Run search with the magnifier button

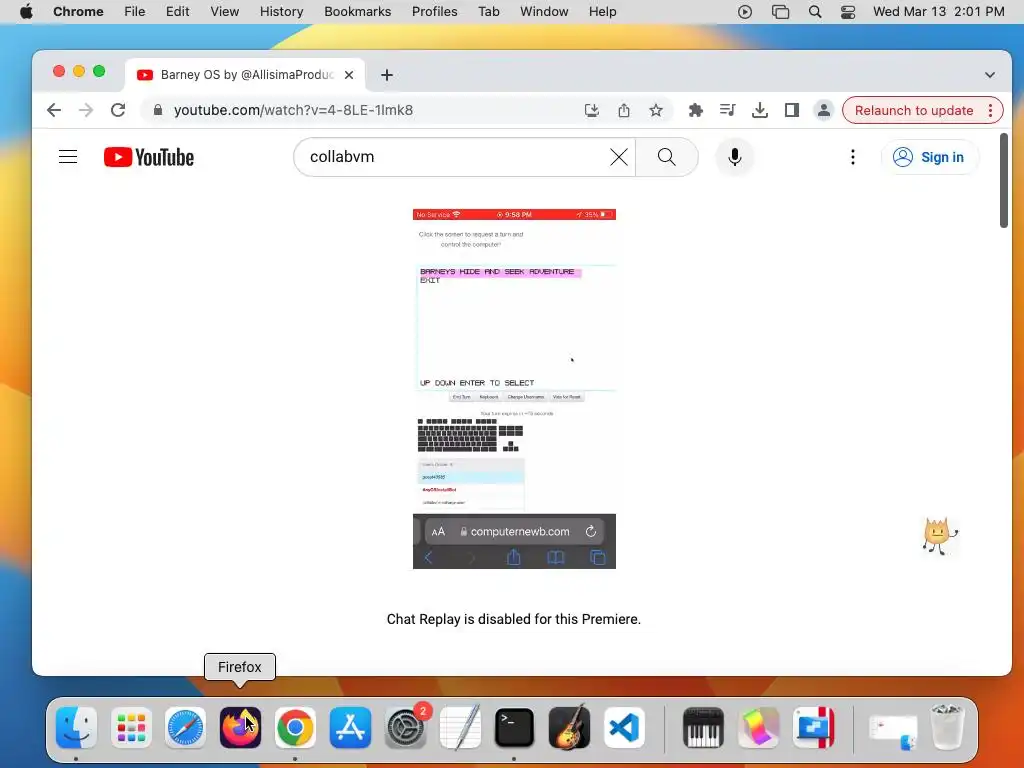coord(667,157)
